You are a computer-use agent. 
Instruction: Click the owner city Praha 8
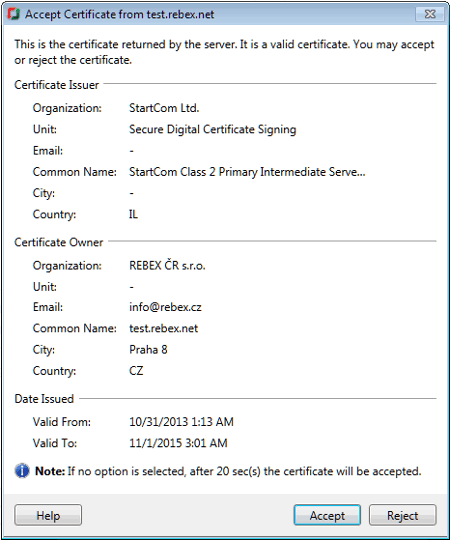coord(148,350)
